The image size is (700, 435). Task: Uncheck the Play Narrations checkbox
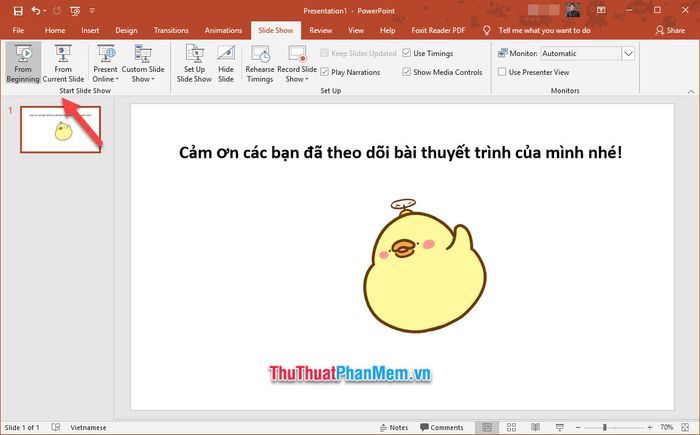click(326, 72)
